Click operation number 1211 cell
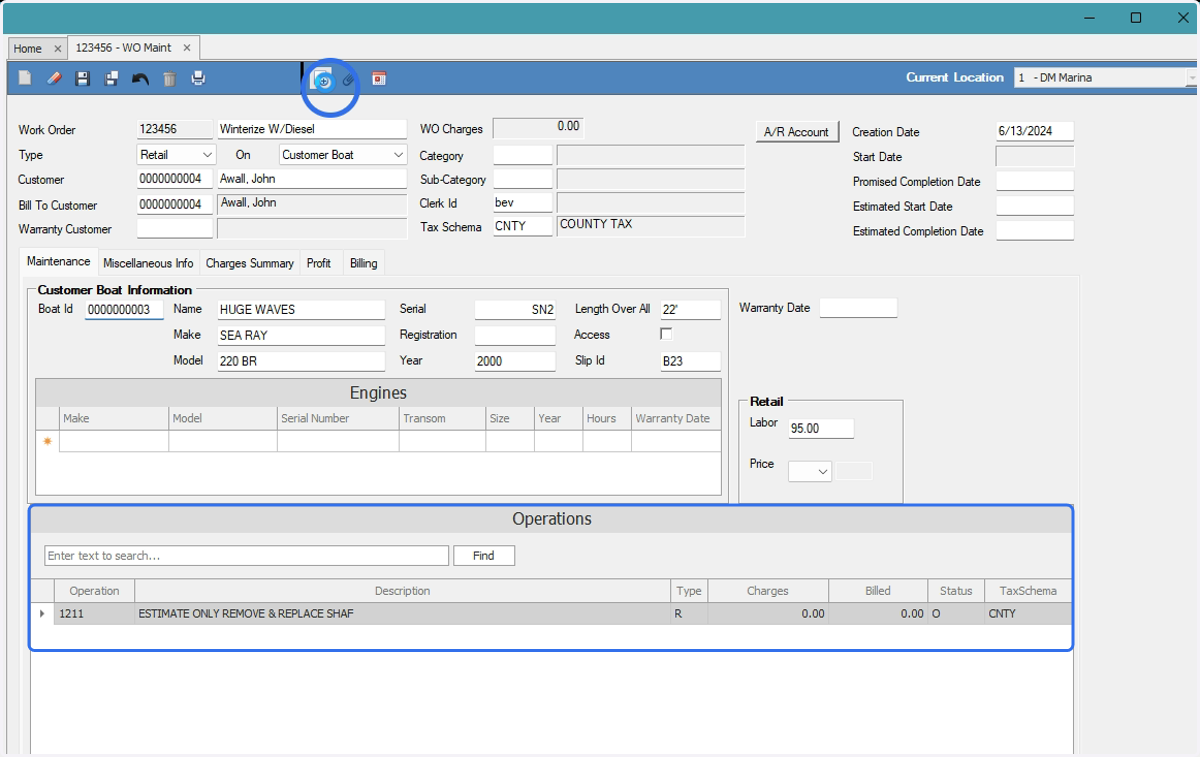The width and height of the screenshot is (1200, 757). (95, 613)
